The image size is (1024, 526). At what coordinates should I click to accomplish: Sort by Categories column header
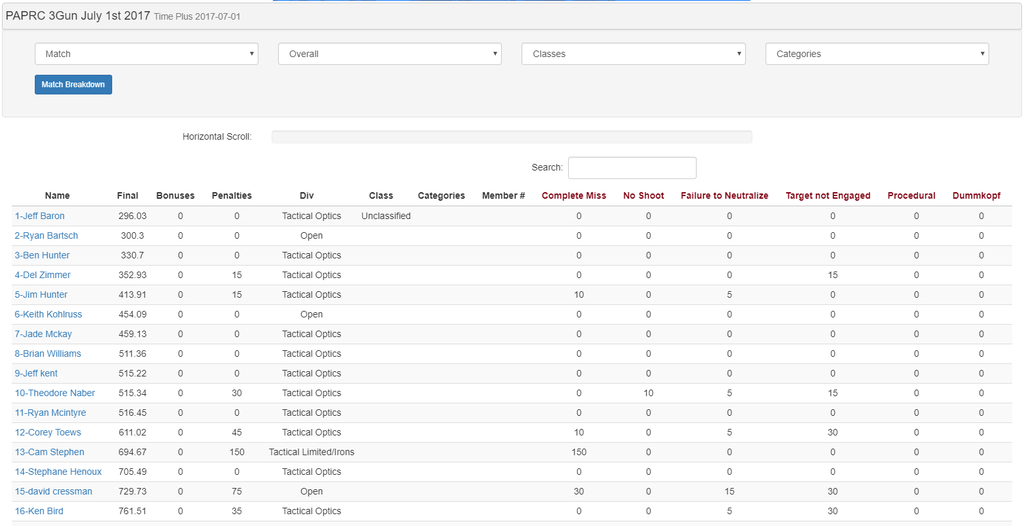pos(441,195)
